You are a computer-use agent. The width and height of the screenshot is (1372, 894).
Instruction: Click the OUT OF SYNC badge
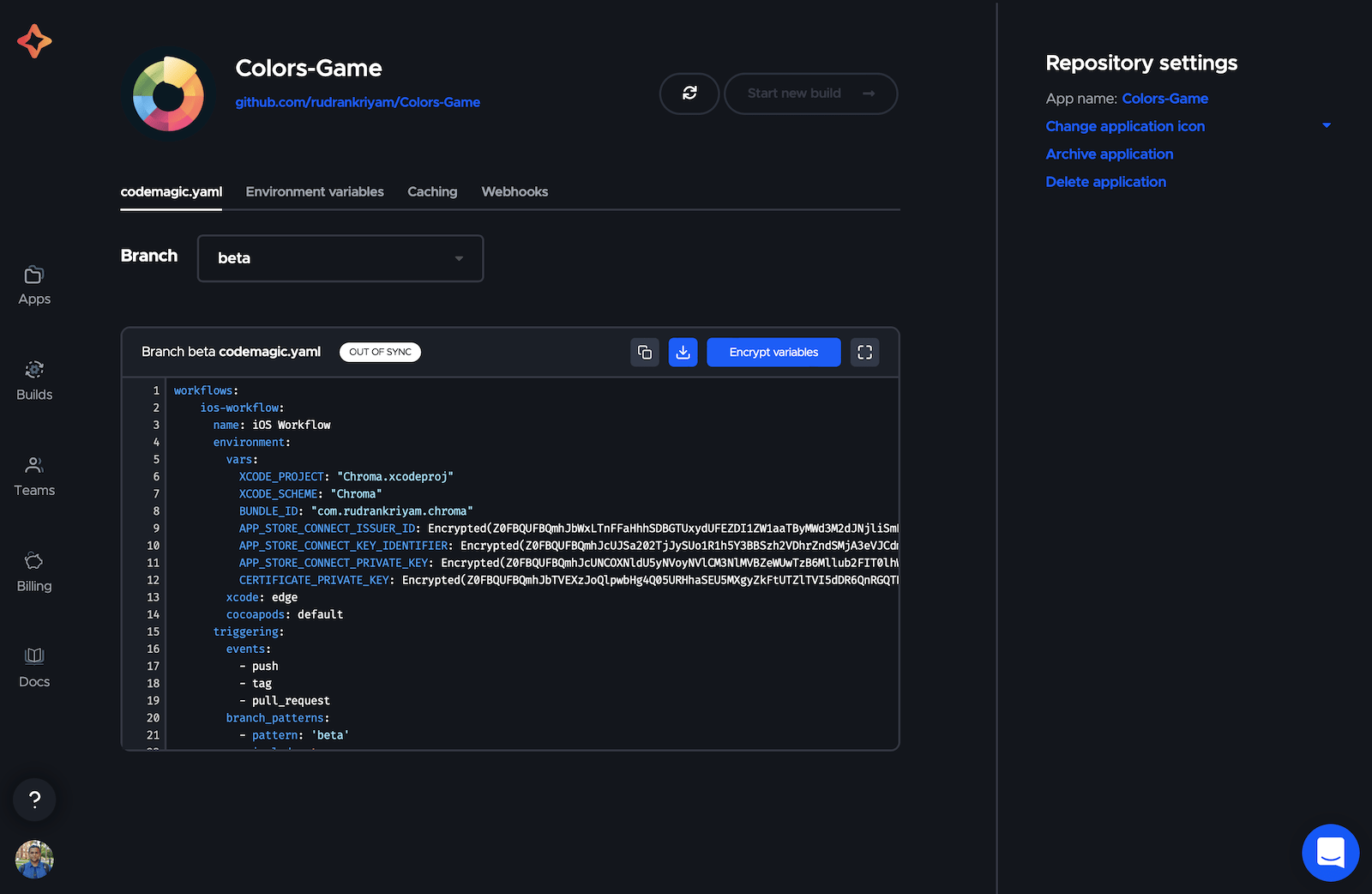point(380,352)
